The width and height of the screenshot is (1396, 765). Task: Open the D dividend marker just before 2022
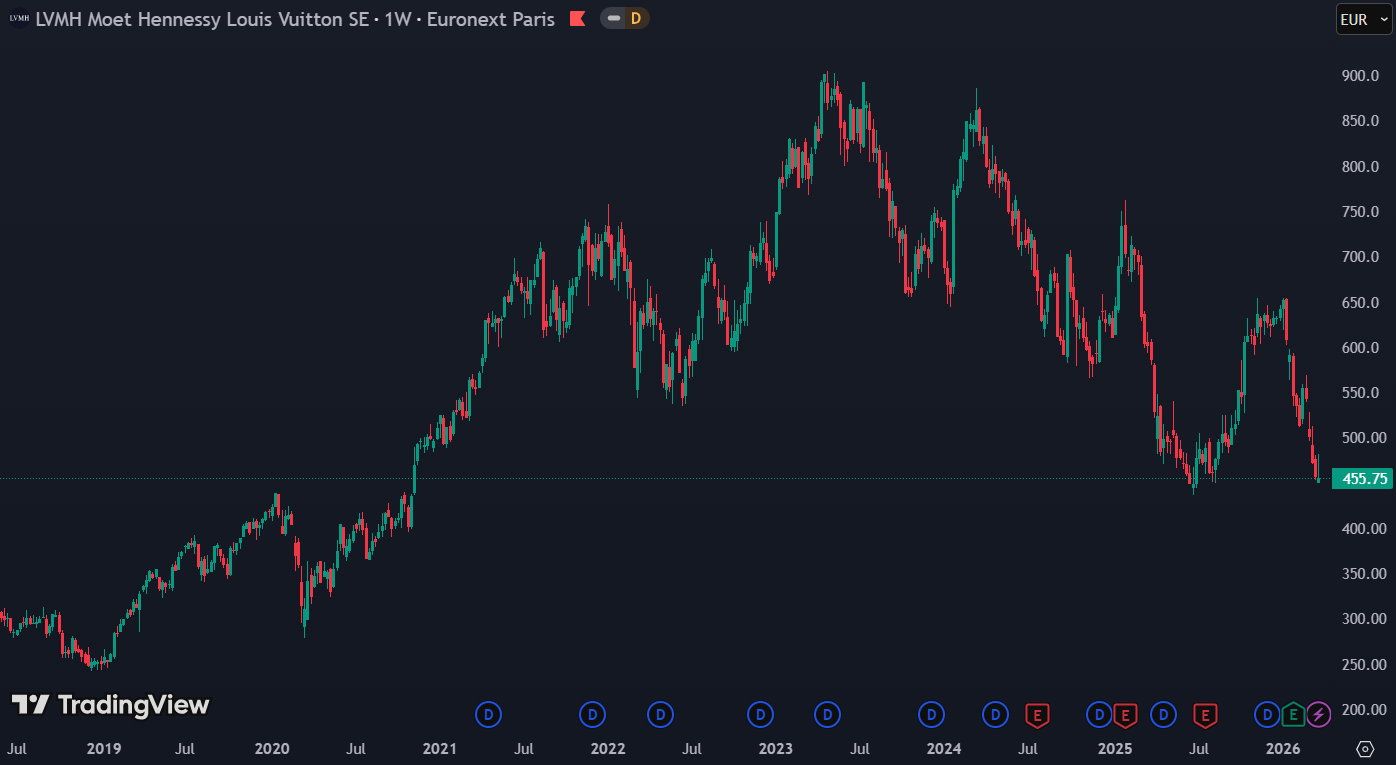593,714
